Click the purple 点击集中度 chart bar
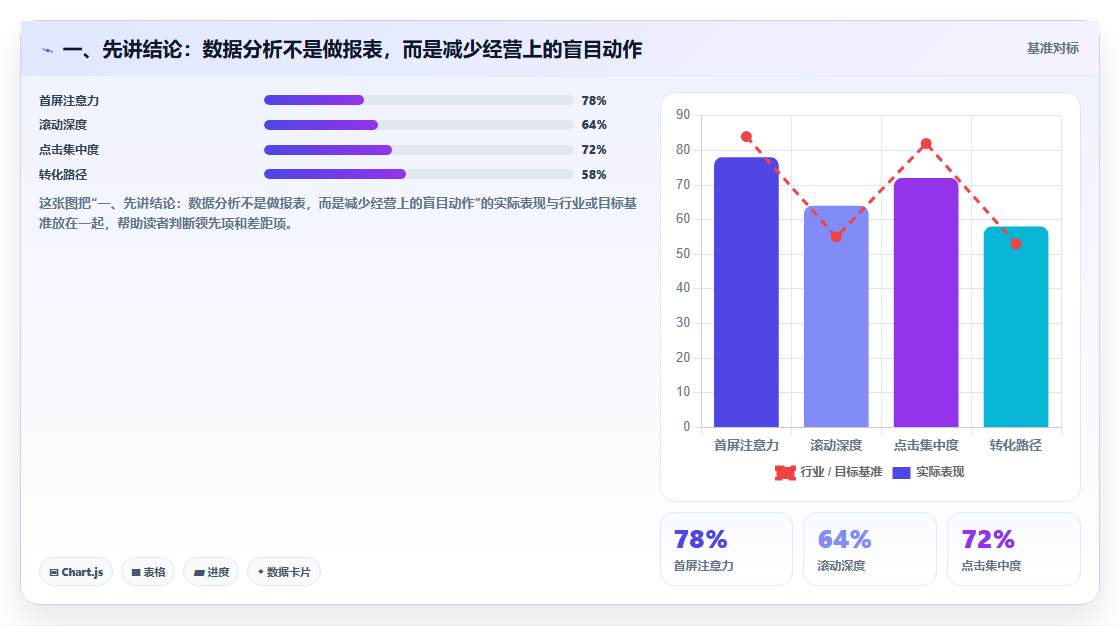 pyautogui.click(x=926, y=303)
